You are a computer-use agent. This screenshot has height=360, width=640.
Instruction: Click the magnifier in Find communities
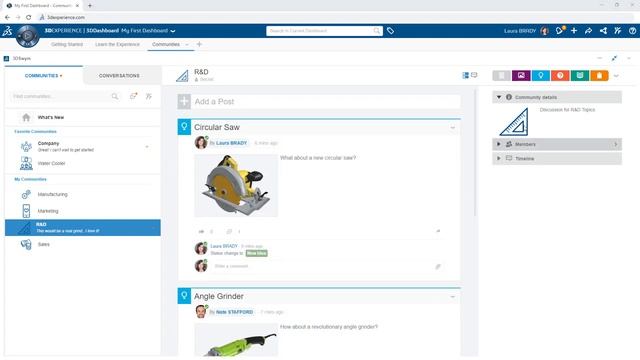[115, 96]
